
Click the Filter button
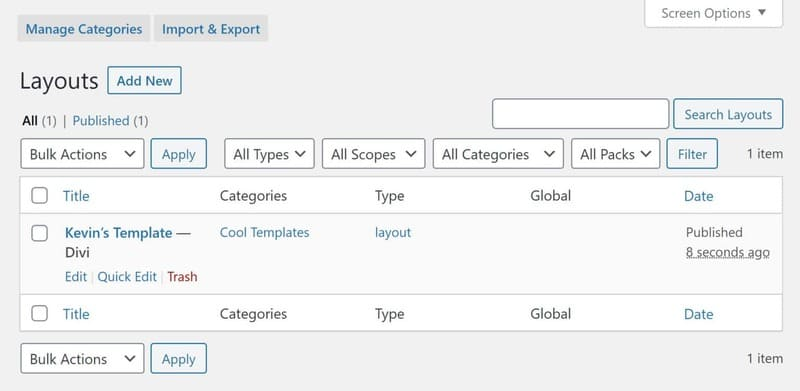click(x=692, y=154)
